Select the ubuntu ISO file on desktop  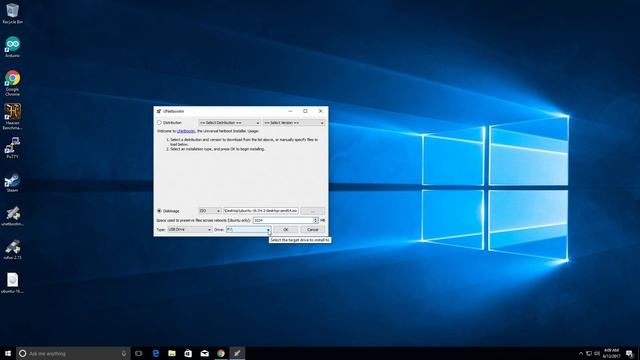tap(12, 283)
